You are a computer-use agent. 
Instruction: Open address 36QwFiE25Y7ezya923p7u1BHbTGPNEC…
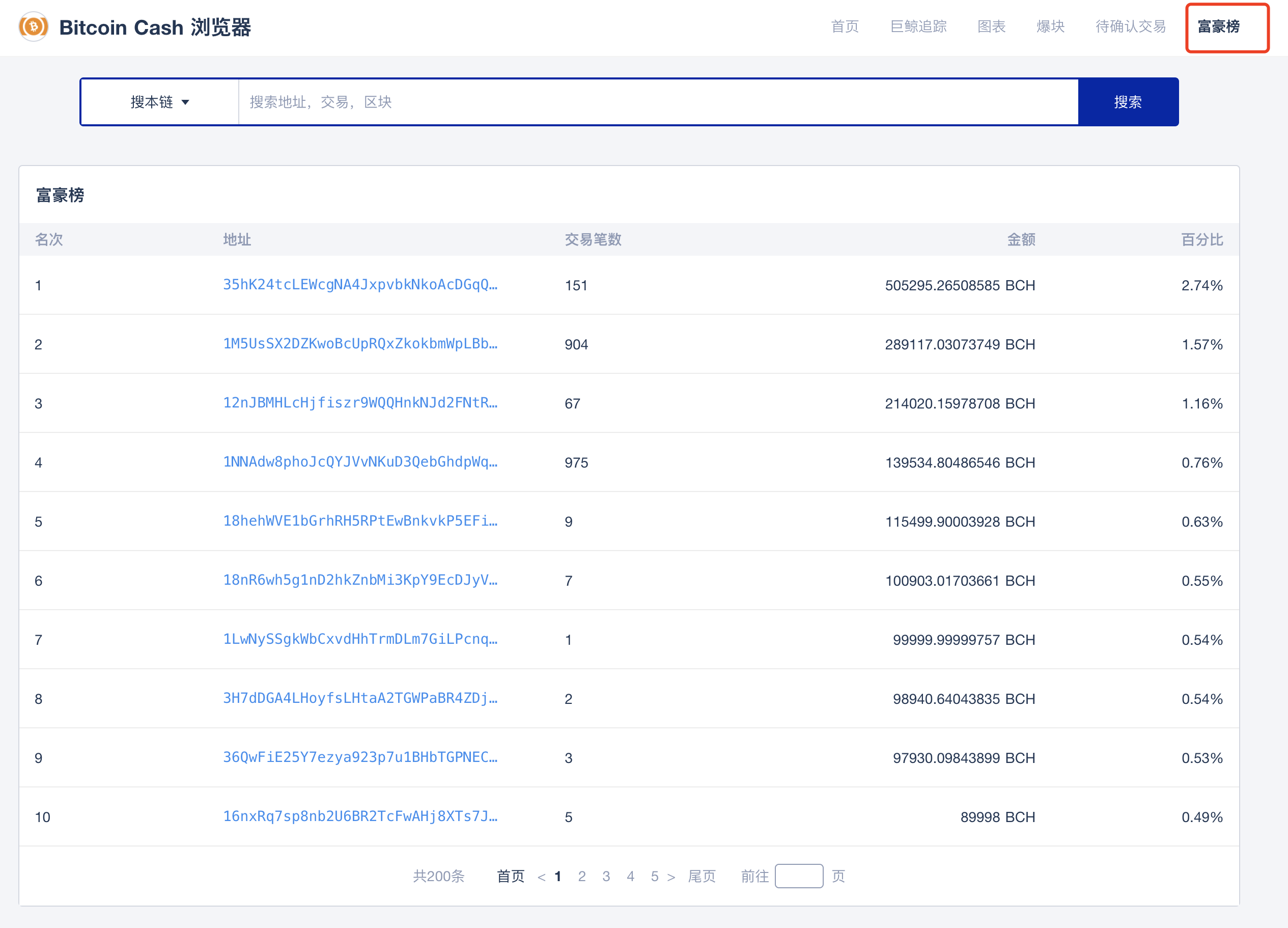click(360, 757)
